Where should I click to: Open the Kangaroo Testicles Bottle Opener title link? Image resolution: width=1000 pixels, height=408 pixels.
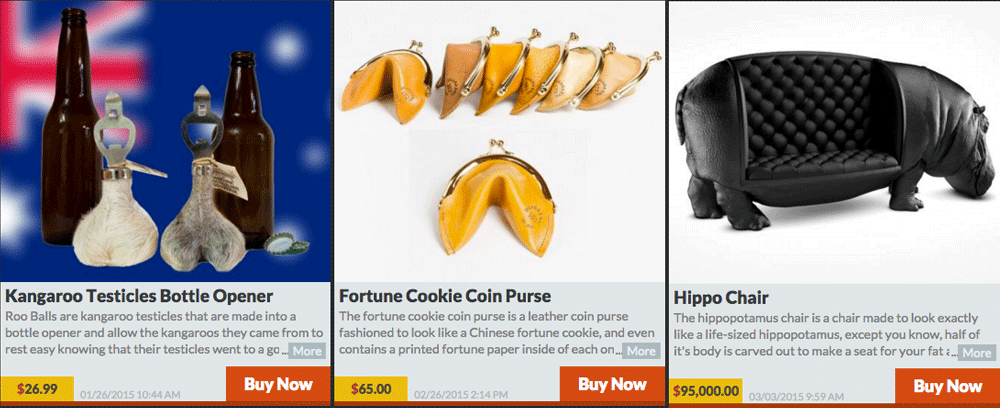point(139,296)
